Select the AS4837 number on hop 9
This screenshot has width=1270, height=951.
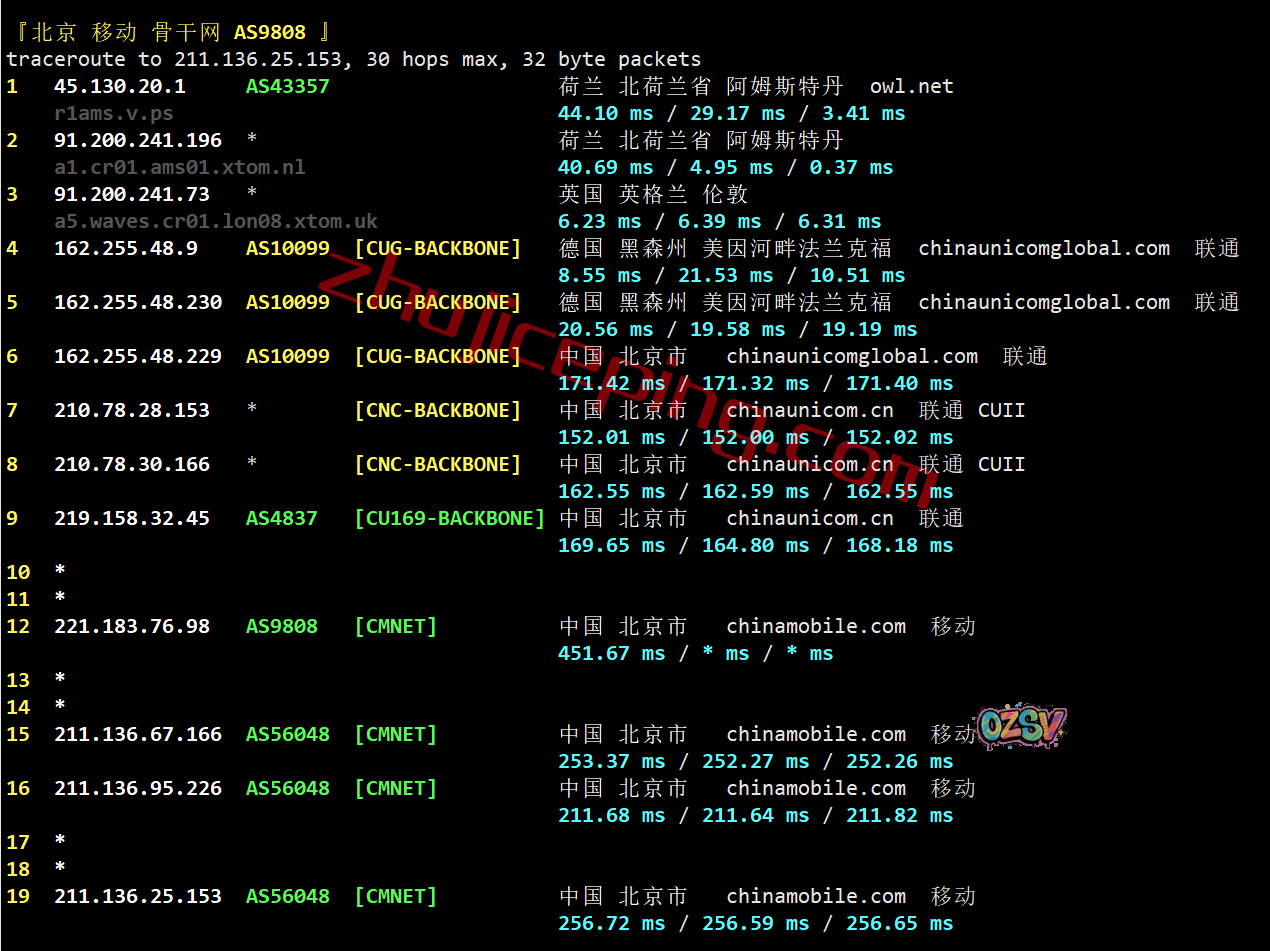pos(281,519)
